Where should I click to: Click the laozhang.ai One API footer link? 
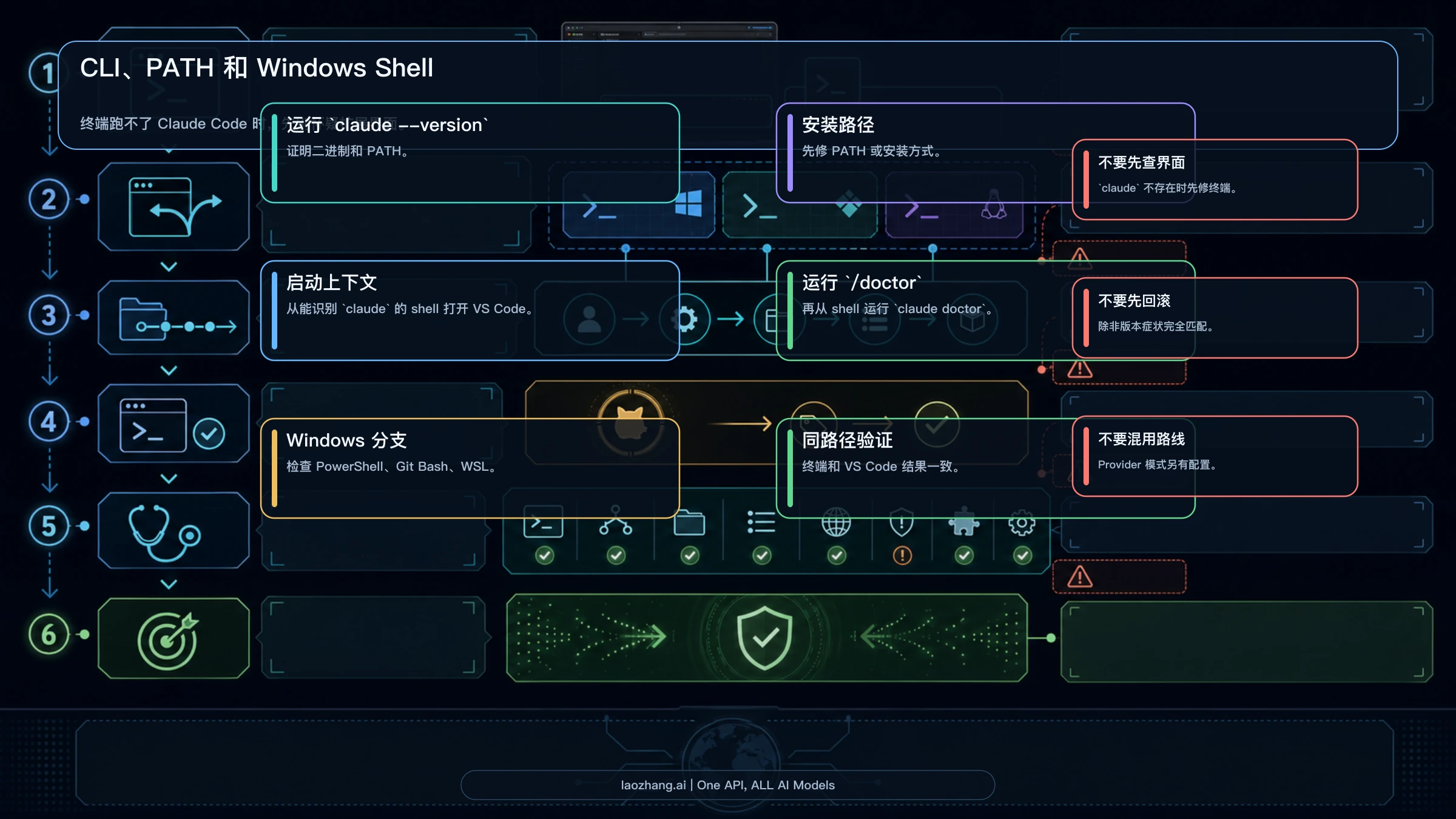[x=727, y=785]
